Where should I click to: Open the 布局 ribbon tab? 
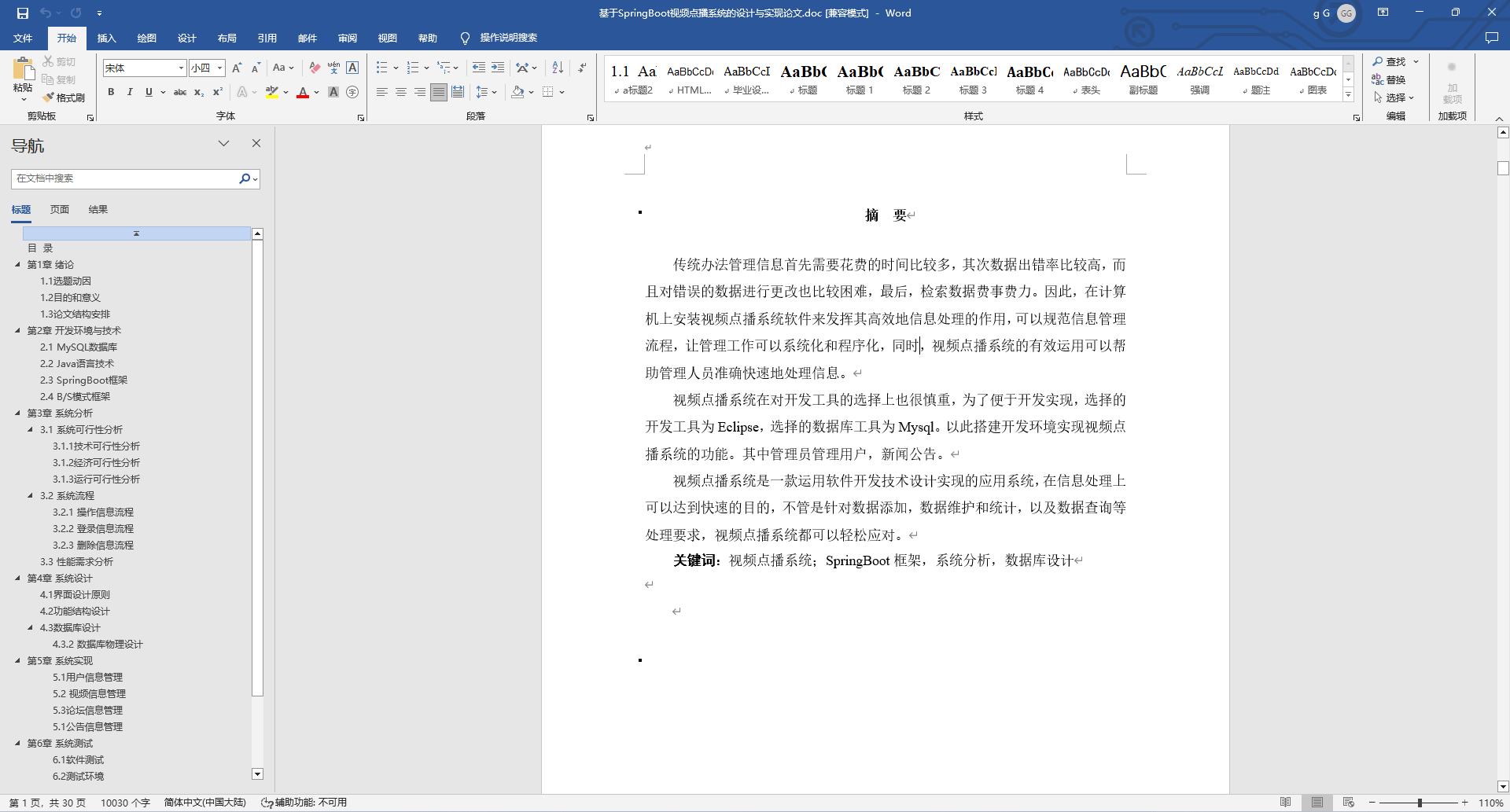227,38
